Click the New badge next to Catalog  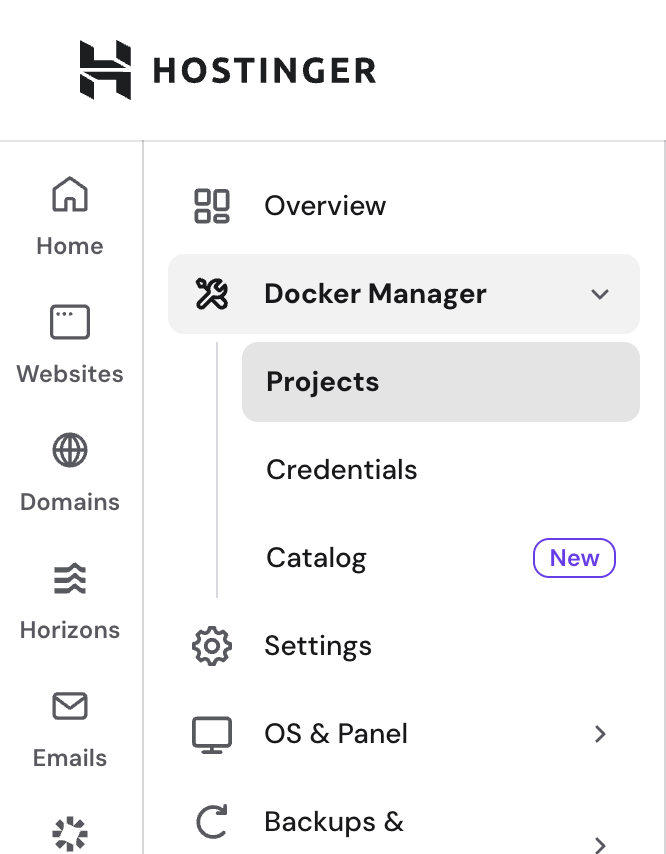[x=574, y=557]
